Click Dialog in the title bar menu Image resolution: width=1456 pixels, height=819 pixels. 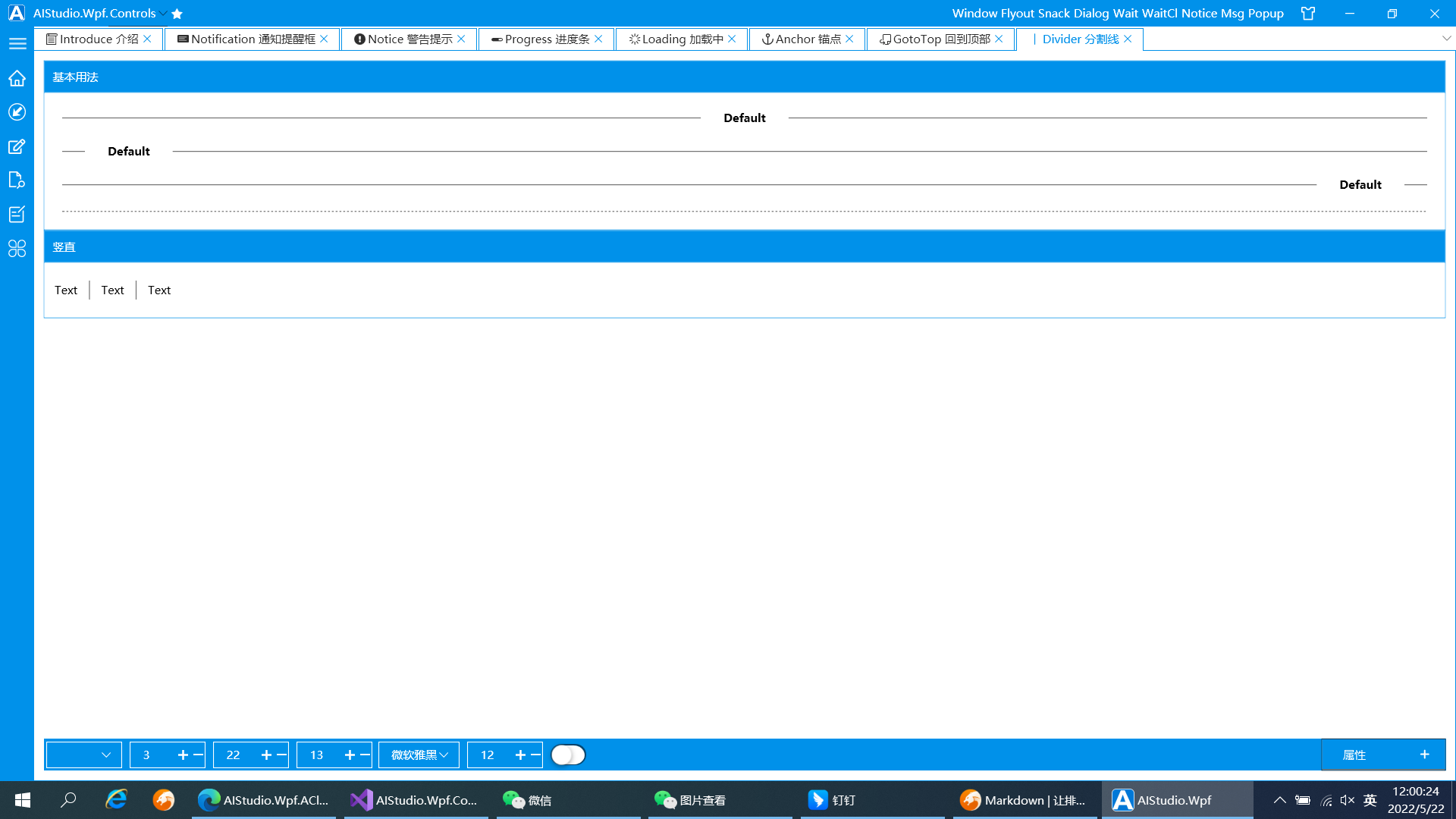1091,14
